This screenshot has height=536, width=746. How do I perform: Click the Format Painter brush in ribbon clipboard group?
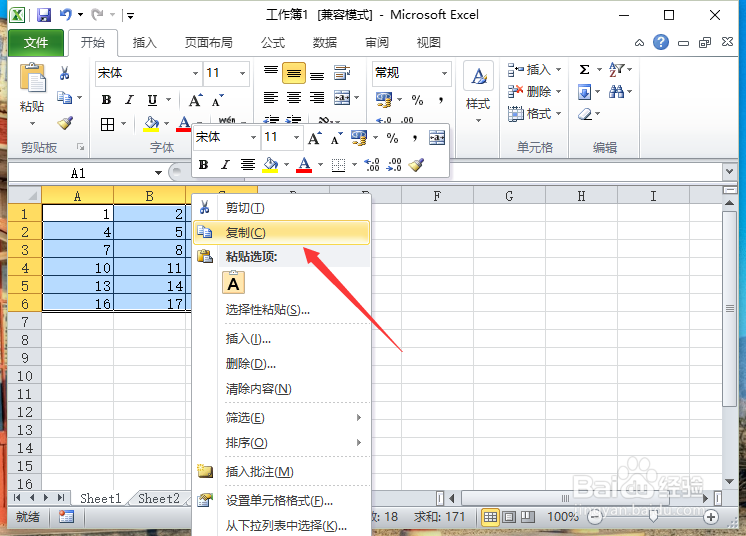[x=65, y=123]
